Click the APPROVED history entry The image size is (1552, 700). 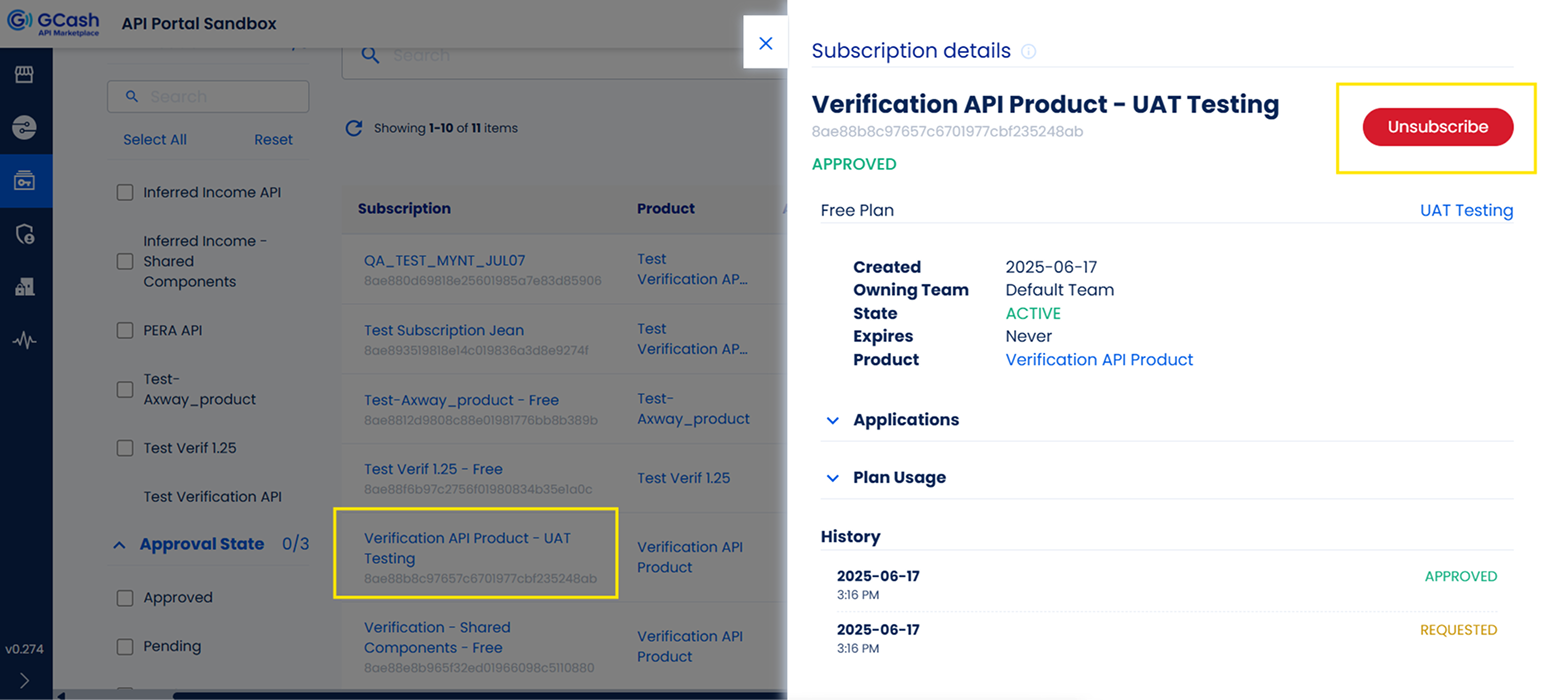click(x=1460, y=576)
